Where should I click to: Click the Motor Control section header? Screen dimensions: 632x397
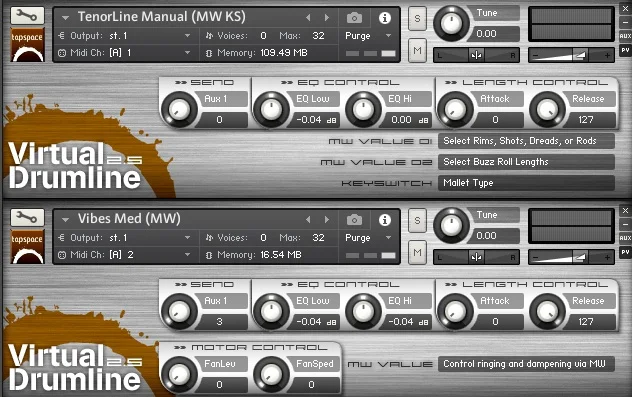point(251,347)
